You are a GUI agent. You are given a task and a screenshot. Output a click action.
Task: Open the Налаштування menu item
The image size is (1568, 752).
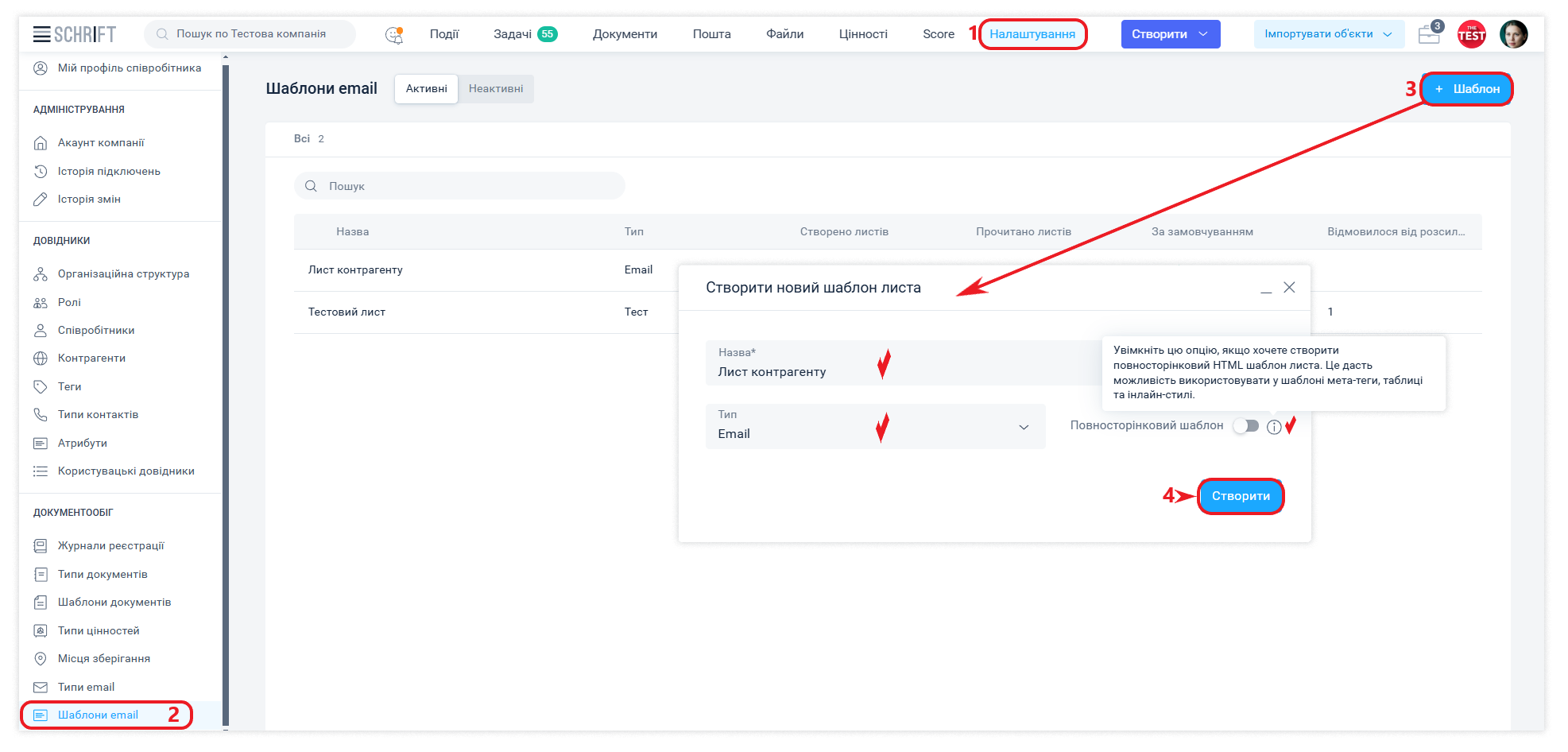pos(1032,34)
